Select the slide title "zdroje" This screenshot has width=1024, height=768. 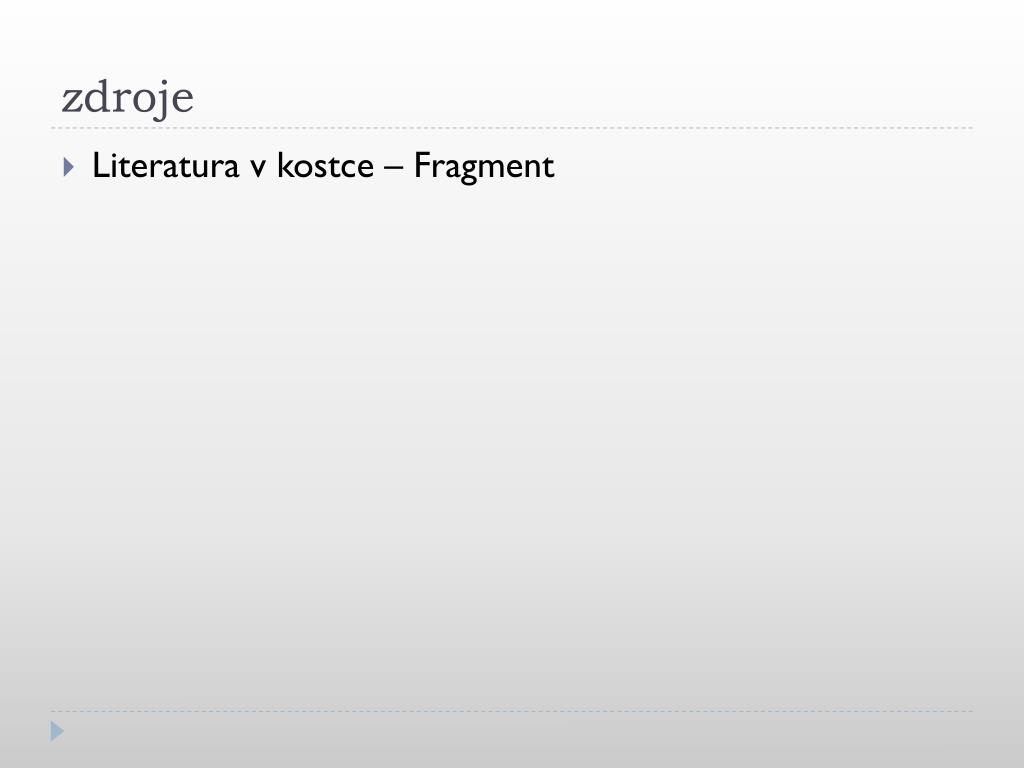[x=127, y=98]
